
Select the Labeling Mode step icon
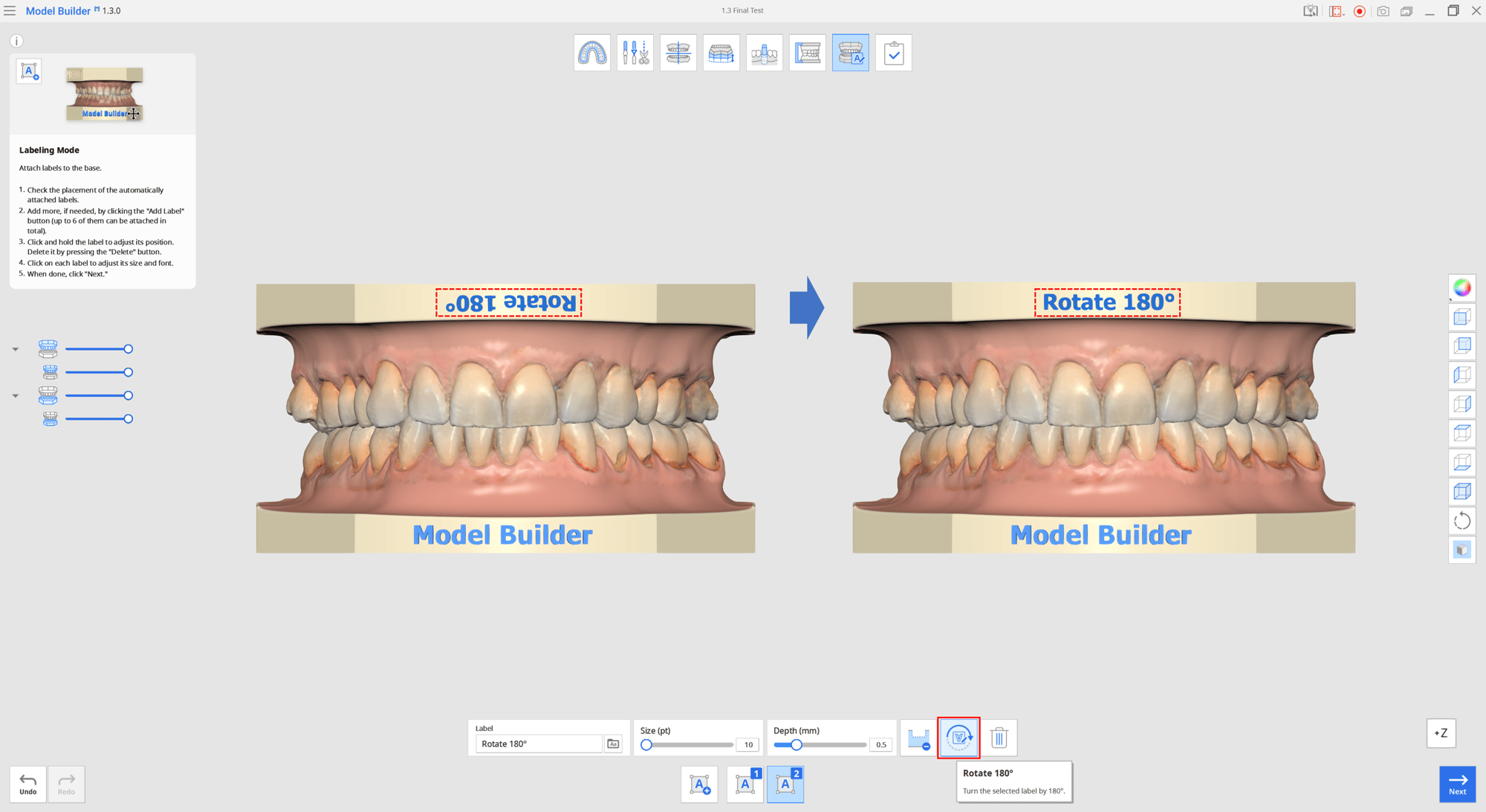[851, 53]
